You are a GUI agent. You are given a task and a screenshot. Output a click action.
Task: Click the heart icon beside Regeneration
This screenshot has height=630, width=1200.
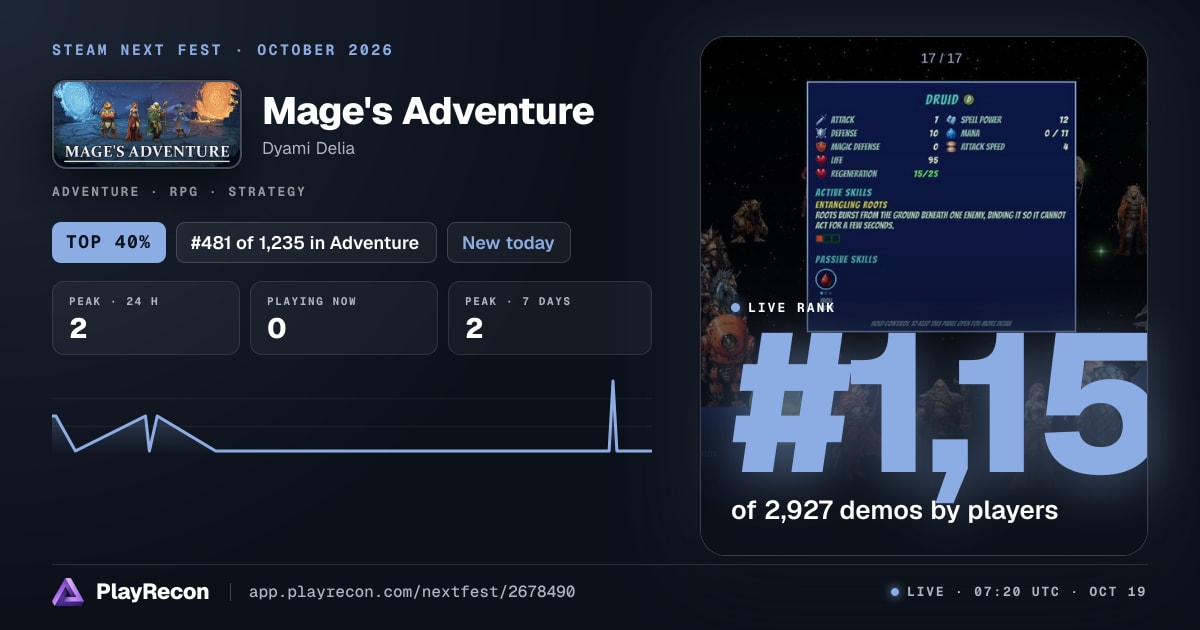[822, 174]
